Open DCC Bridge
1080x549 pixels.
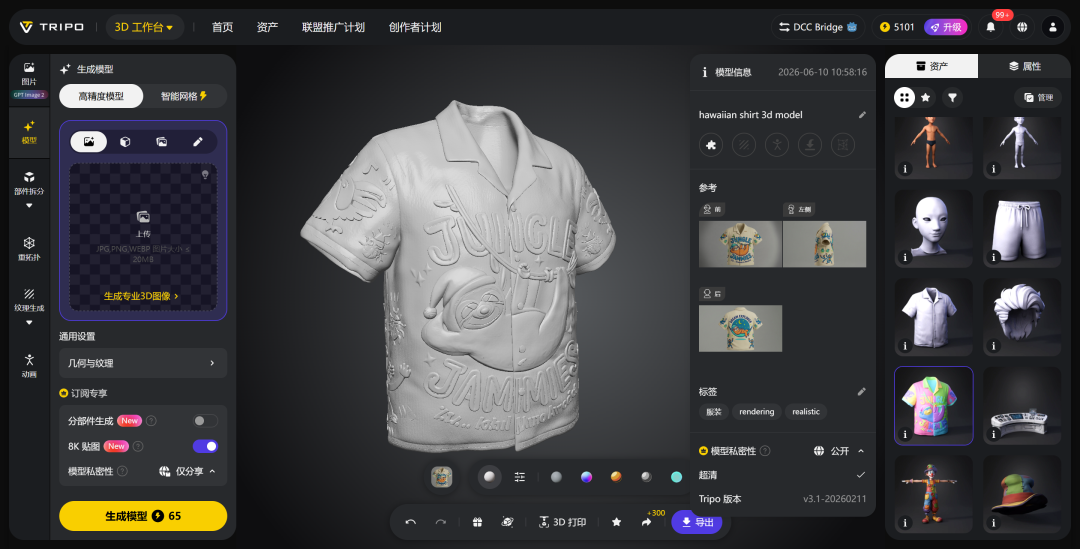click(x=818, y=27)
